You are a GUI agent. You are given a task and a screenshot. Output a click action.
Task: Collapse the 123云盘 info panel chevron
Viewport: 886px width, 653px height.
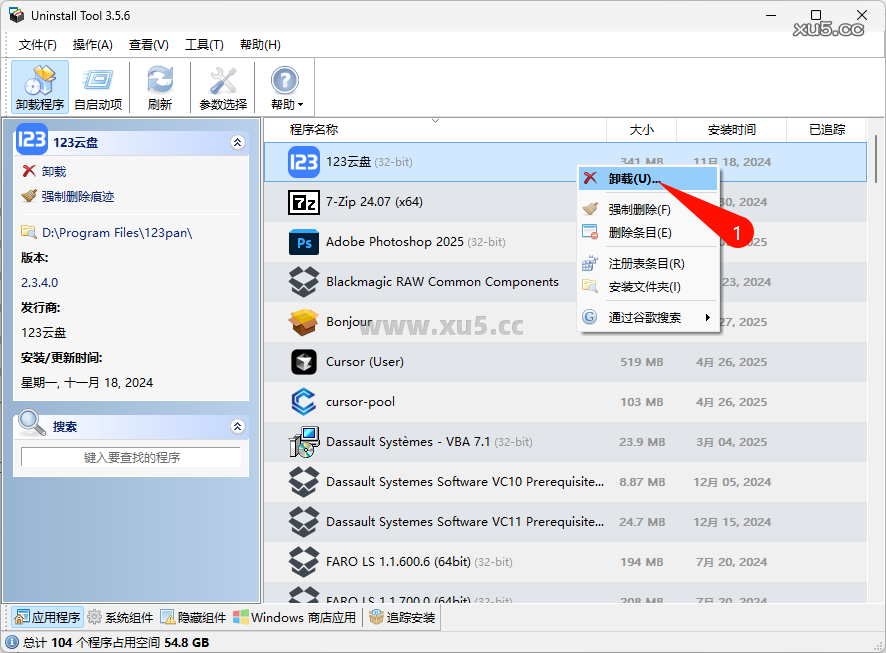point(238,142)
